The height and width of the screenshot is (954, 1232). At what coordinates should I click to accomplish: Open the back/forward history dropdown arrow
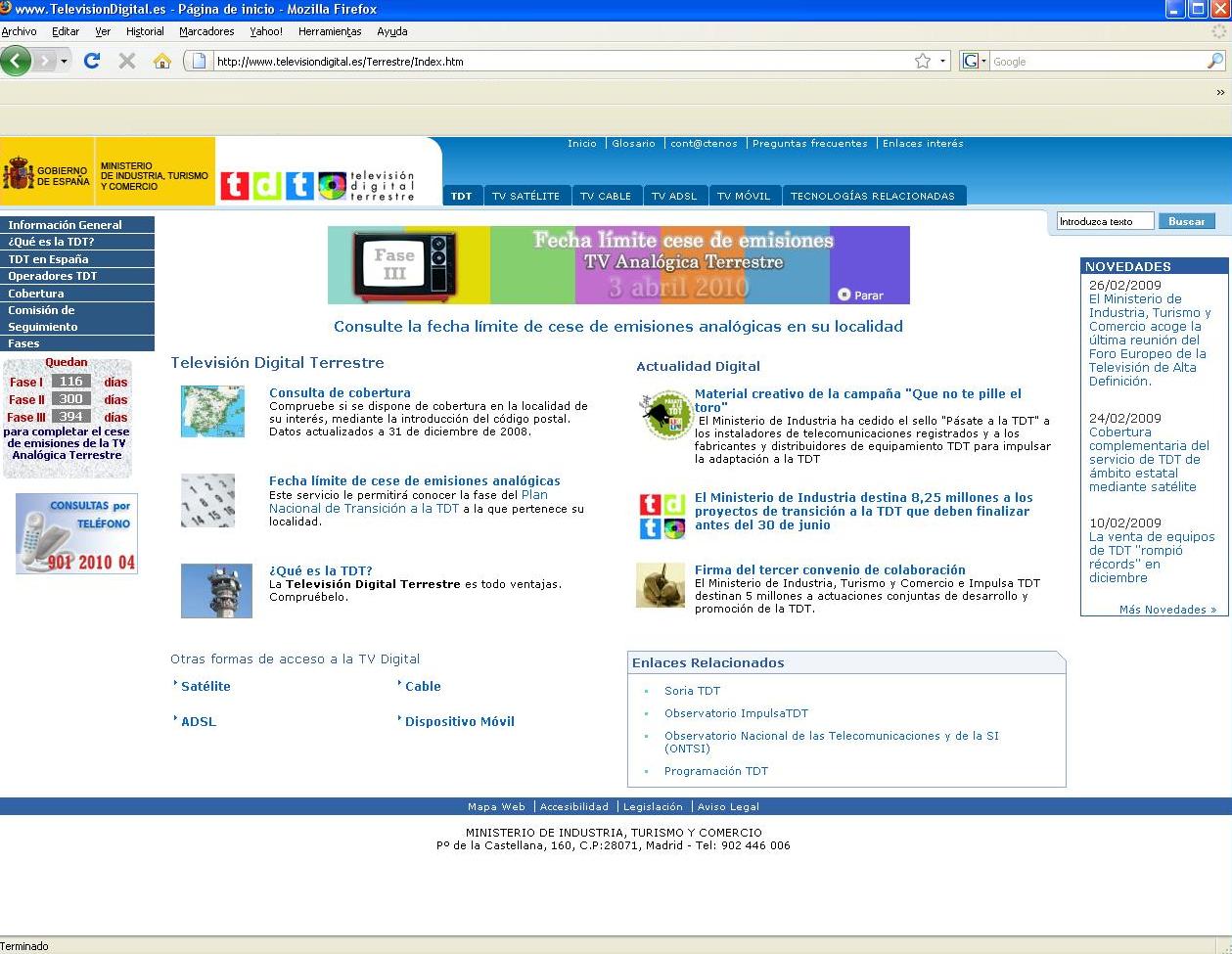(x=65, y=61)
